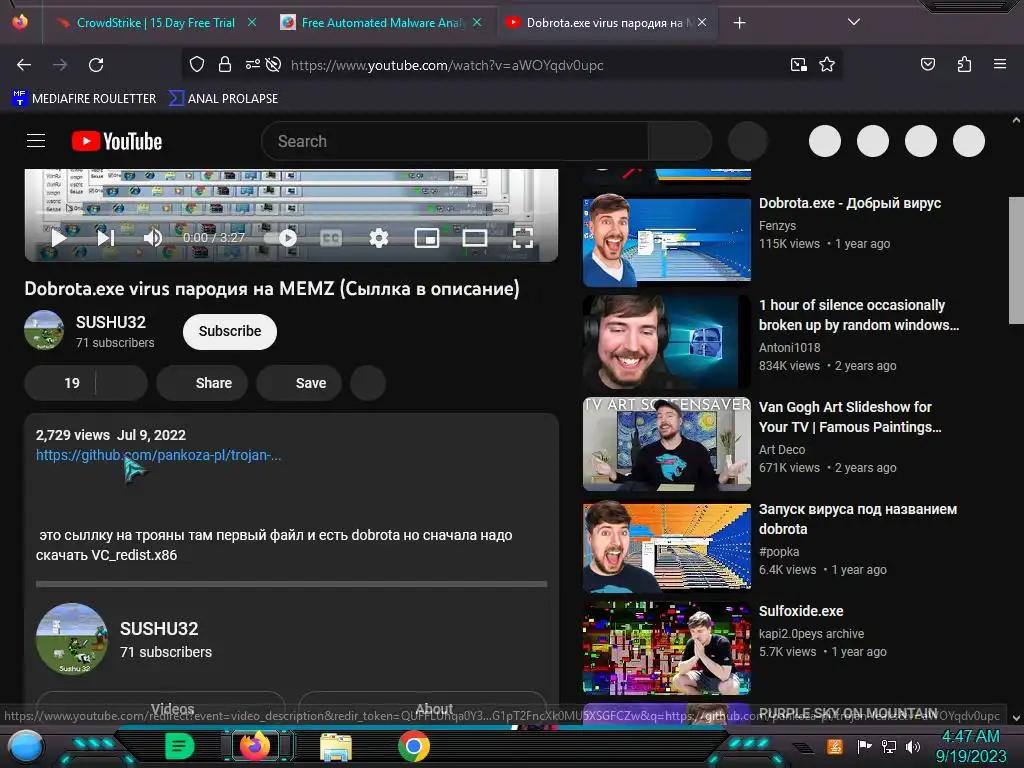Click the browser forward arrow

click(x=60, y=65)
